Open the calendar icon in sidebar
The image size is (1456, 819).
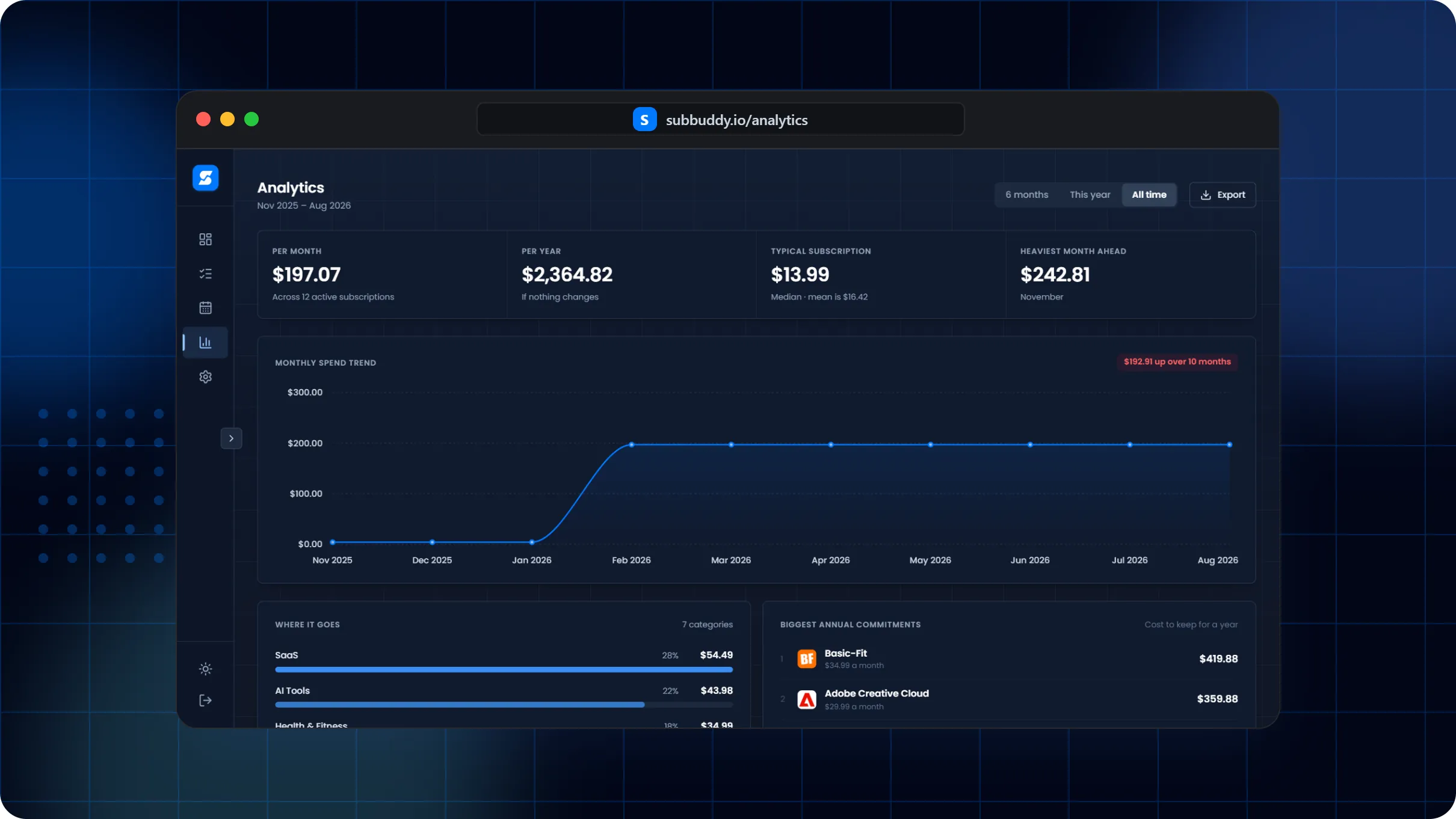click(205, 308)
